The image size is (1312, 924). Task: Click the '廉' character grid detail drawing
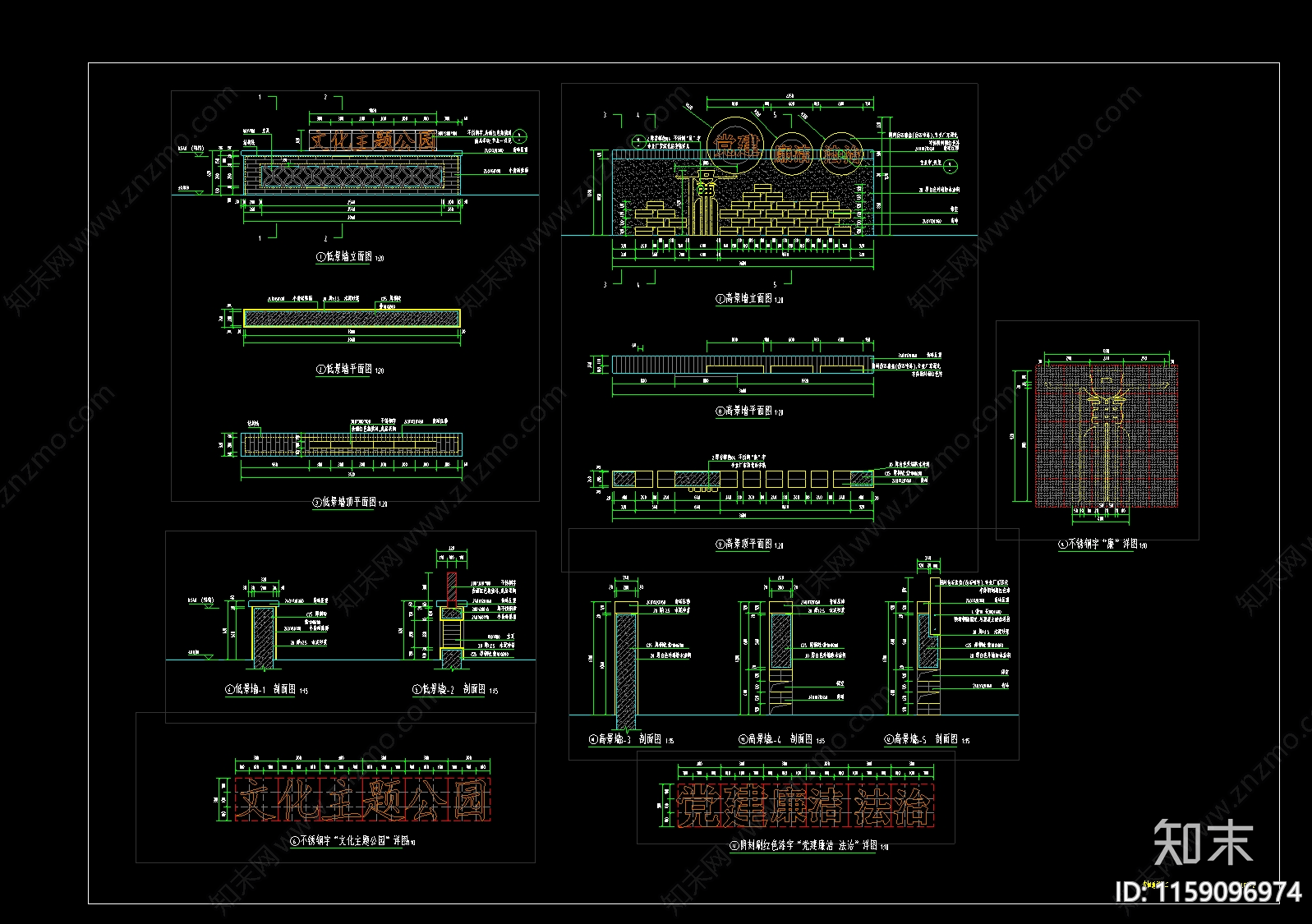[x=1106, y=436]
